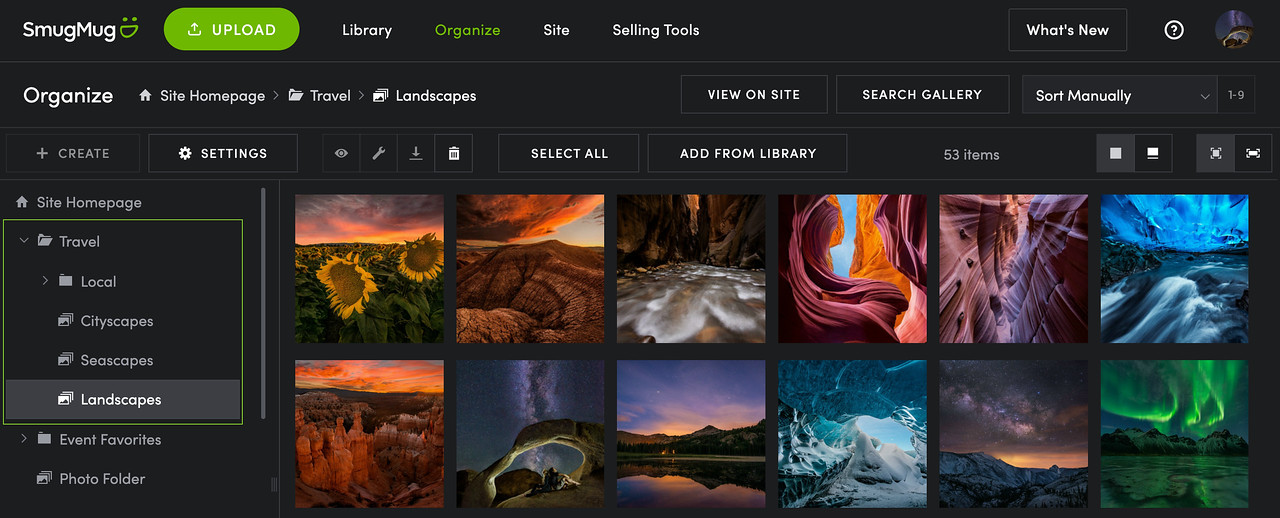Select the ice cave opening photo
The width and height of the screenshot is (1280, 518).
click(852, 434)
